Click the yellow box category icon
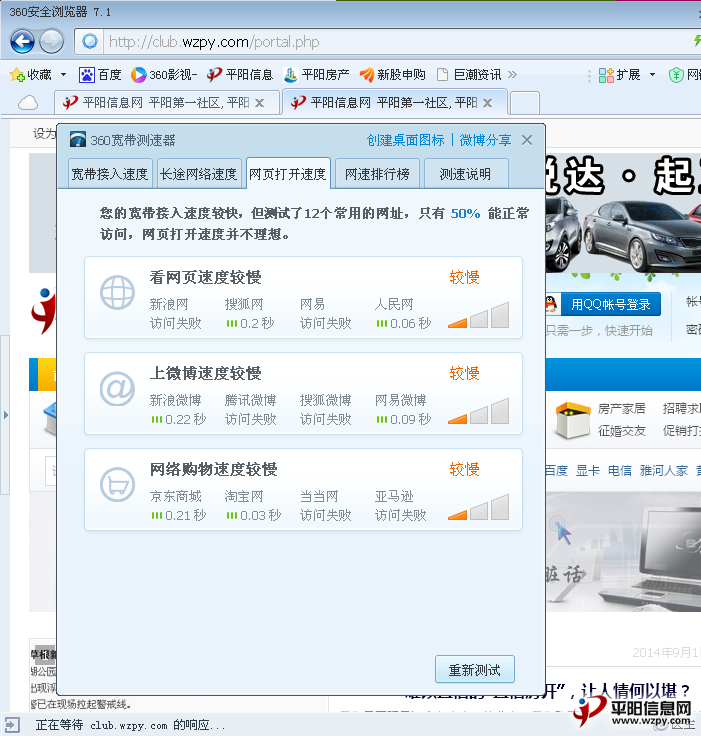701x736 pixels. (x=571, y=419)
